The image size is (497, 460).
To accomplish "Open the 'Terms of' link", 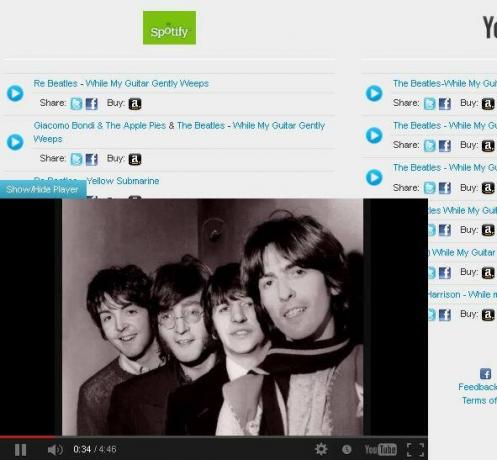I will coord(479,400).
